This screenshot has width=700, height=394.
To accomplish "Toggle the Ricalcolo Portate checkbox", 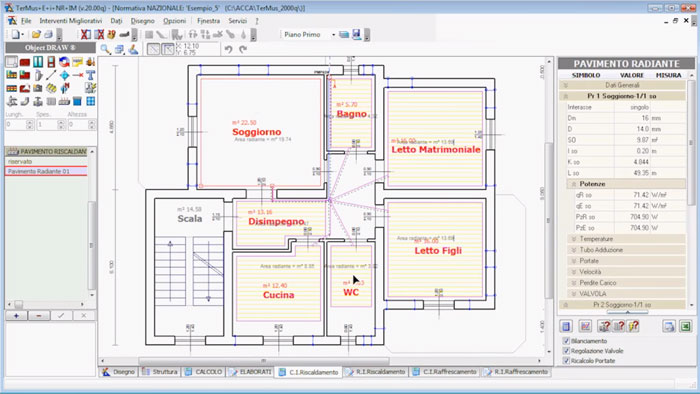I will 567,361.
